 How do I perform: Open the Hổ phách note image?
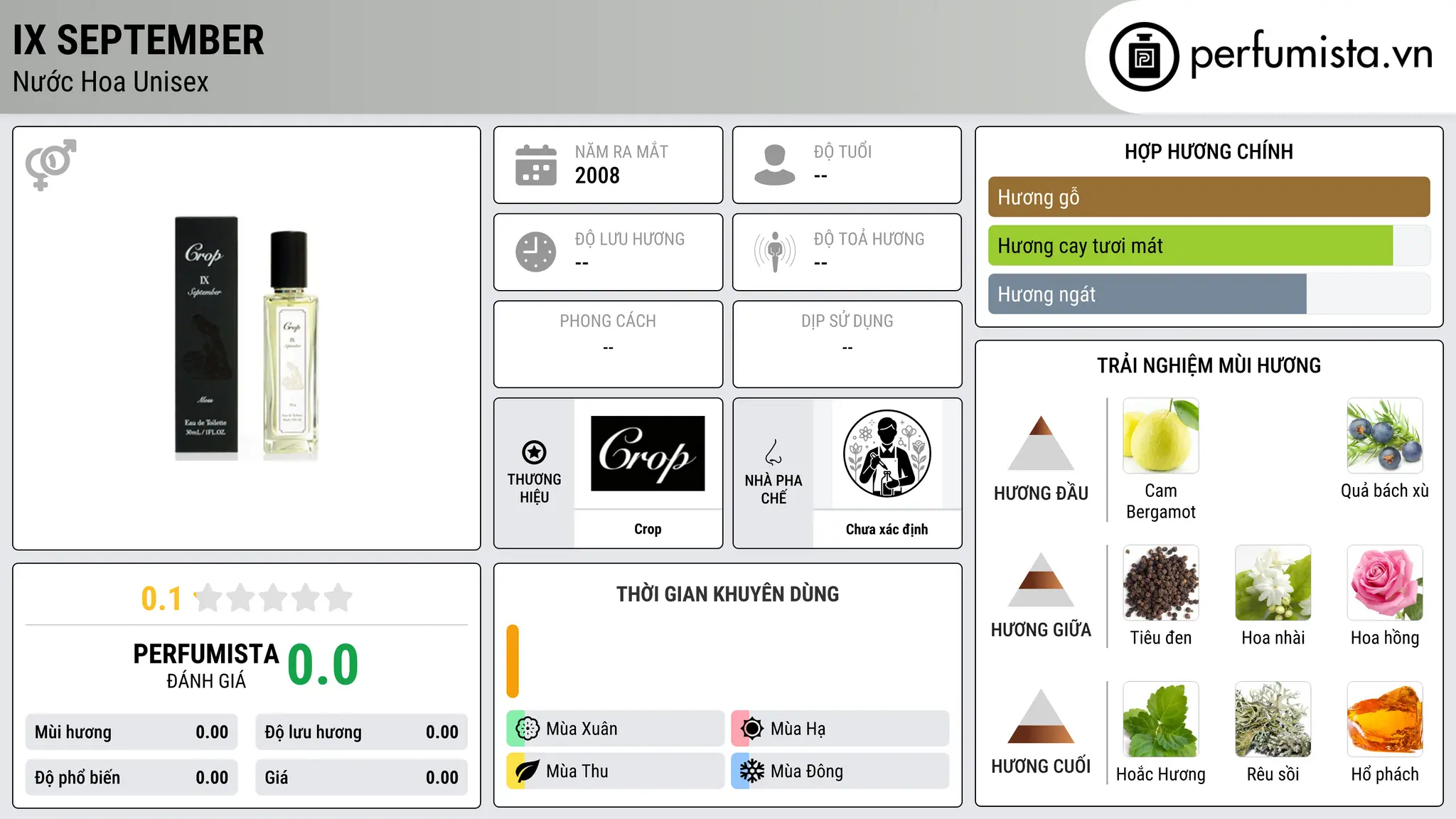pos(1385,719)
